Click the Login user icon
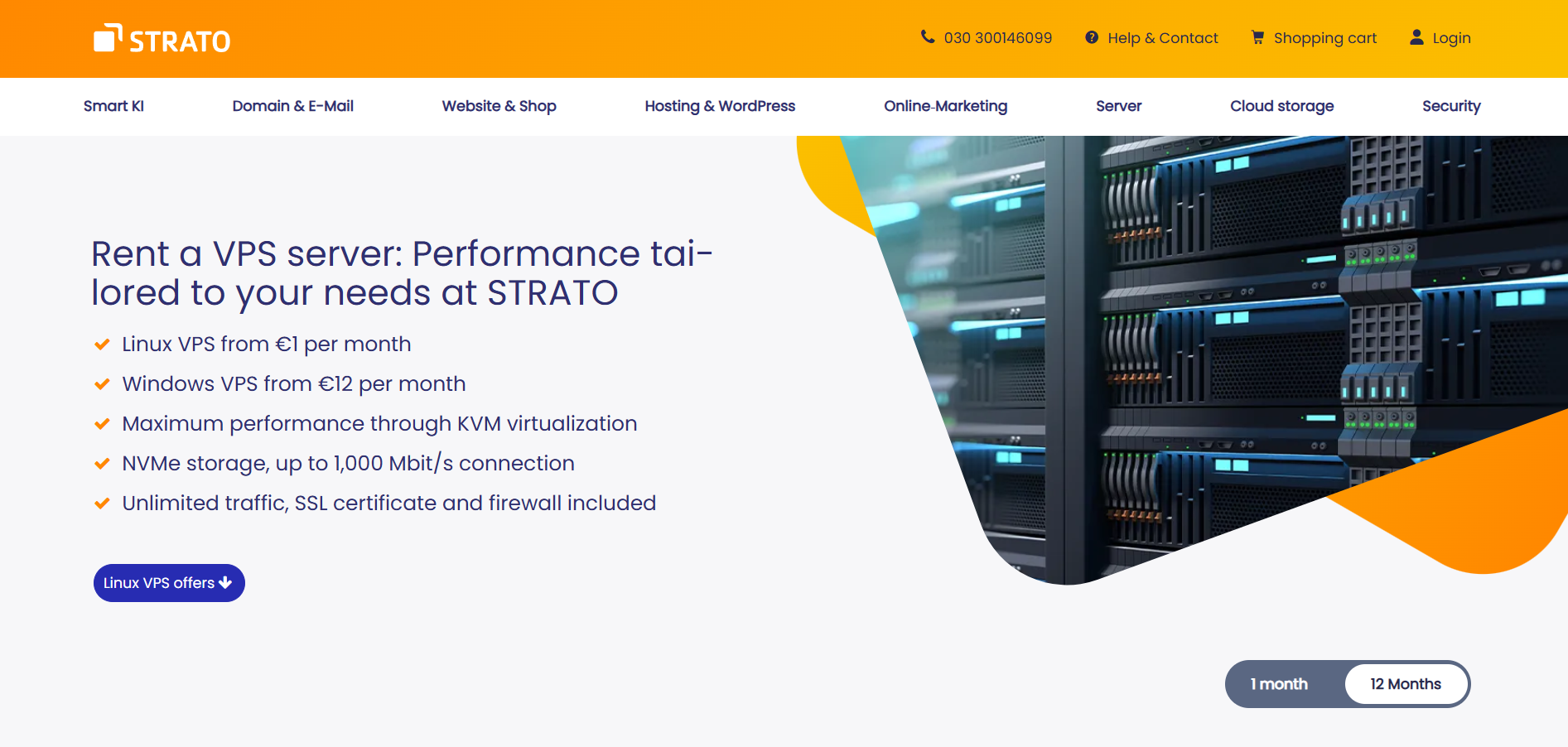 tap(1416, 37)
